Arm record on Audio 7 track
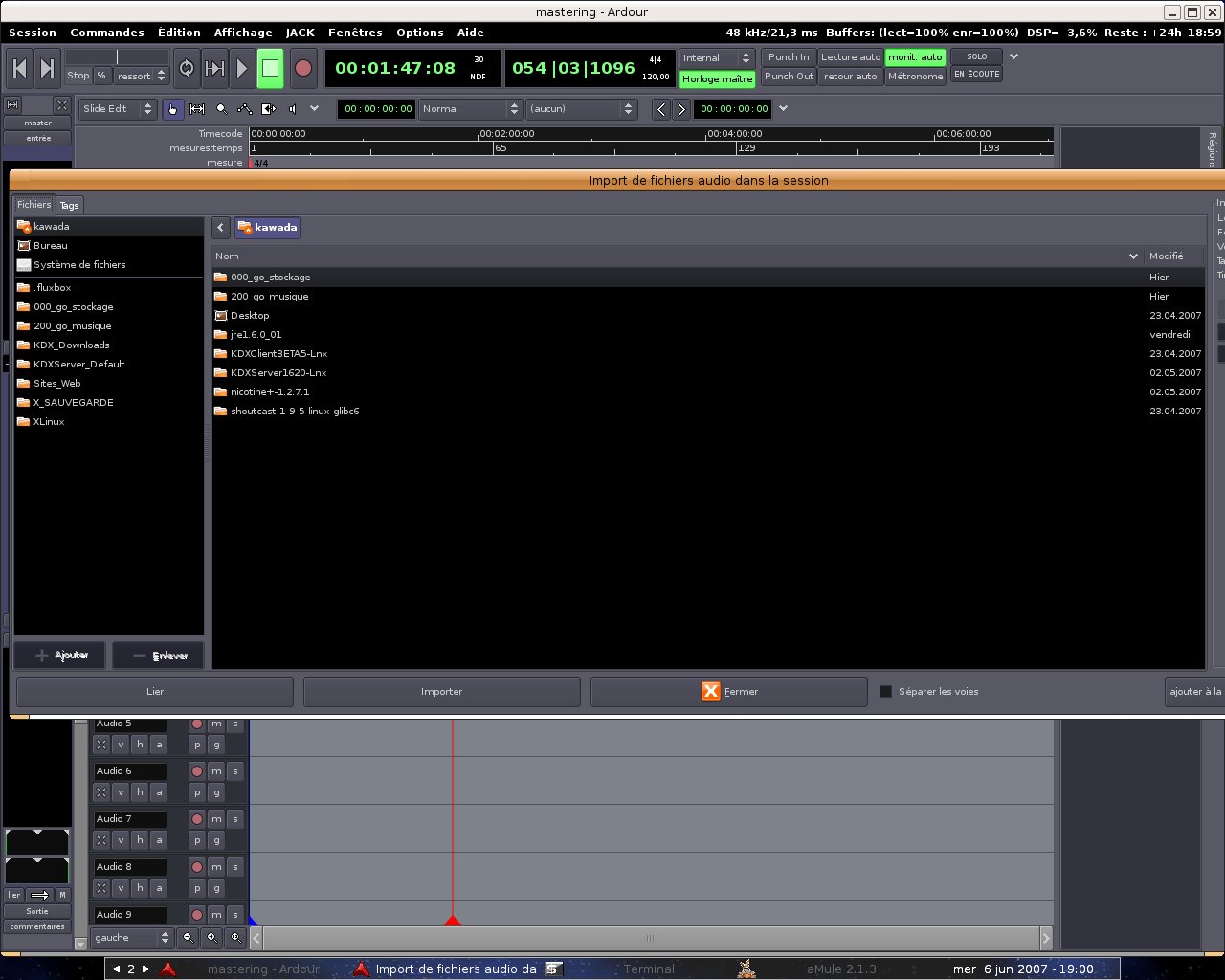This screenshot has height=980, width=1225. 197,819
